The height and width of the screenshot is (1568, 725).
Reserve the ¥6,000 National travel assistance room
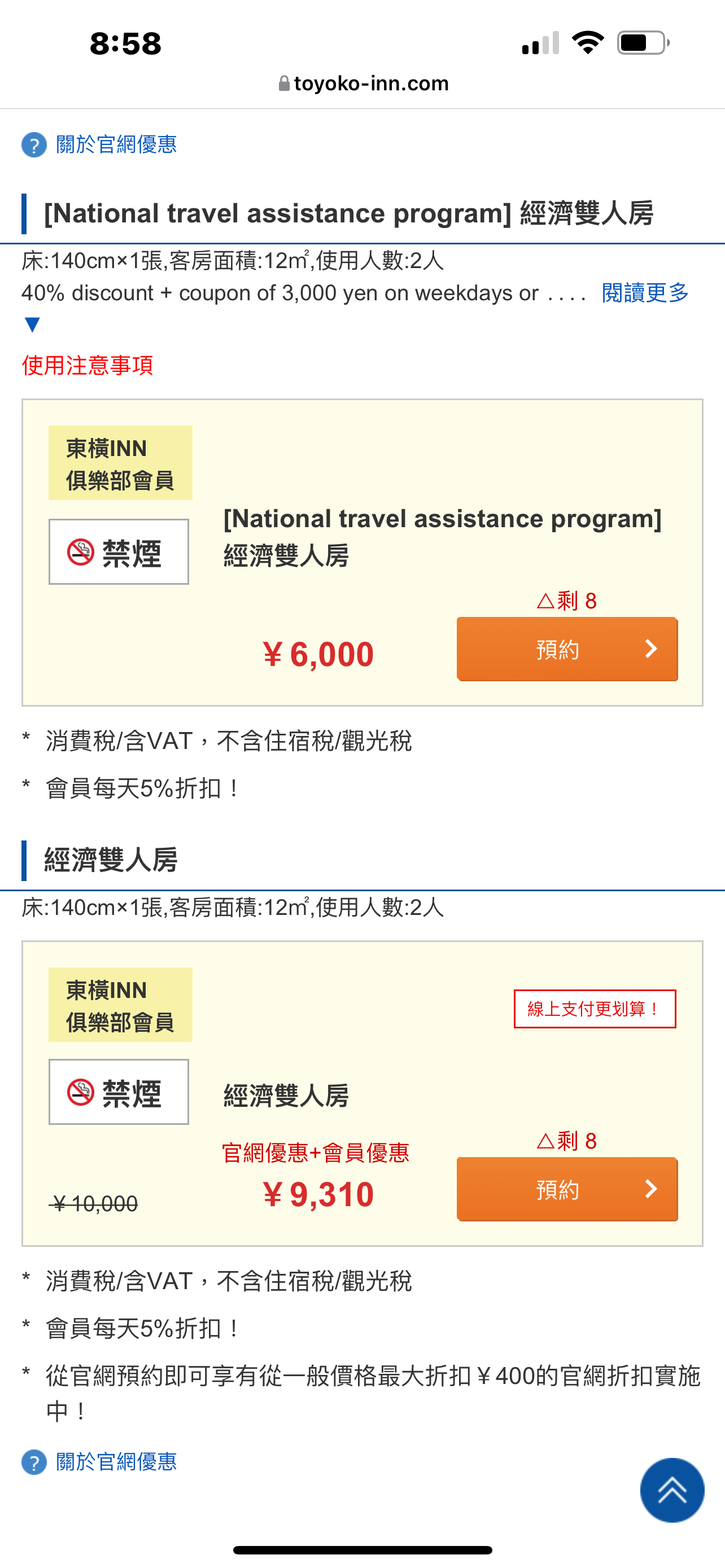pos(567,649)
